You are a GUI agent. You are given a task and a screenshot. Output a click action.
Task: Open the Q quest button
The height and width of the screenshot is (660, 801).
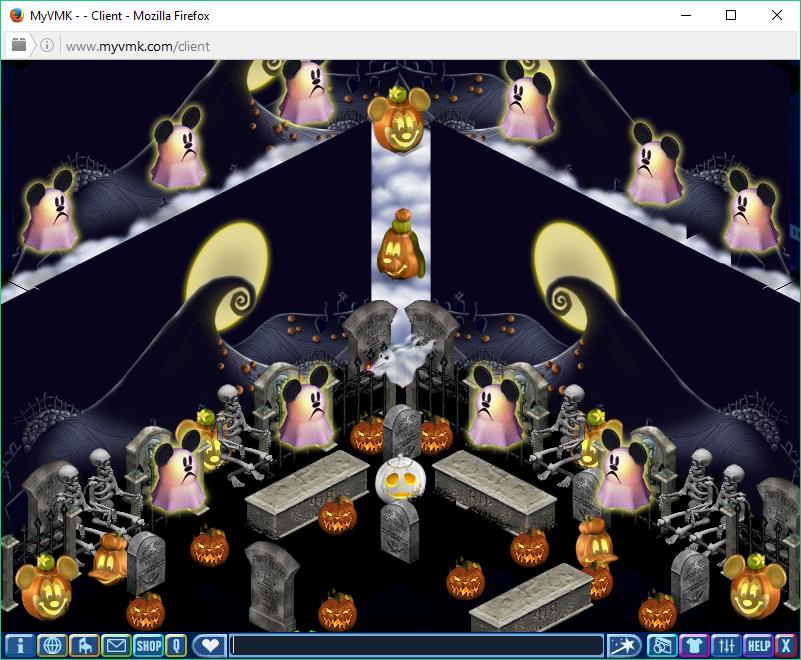point(176,645)
